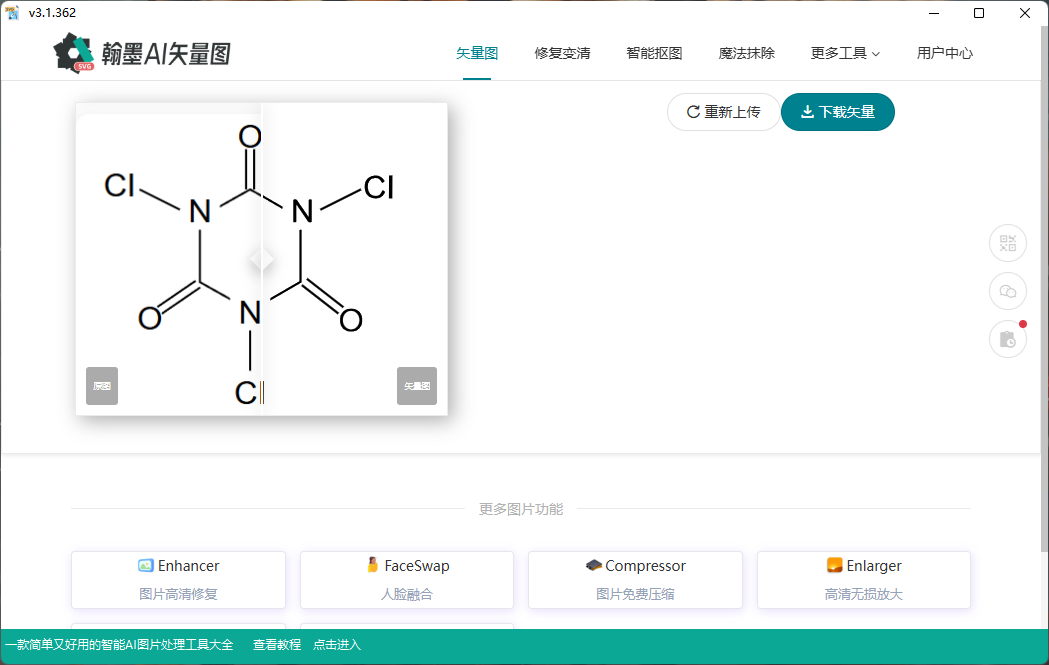Click the QR code icon in right sidebar

tap(1007, 243)
